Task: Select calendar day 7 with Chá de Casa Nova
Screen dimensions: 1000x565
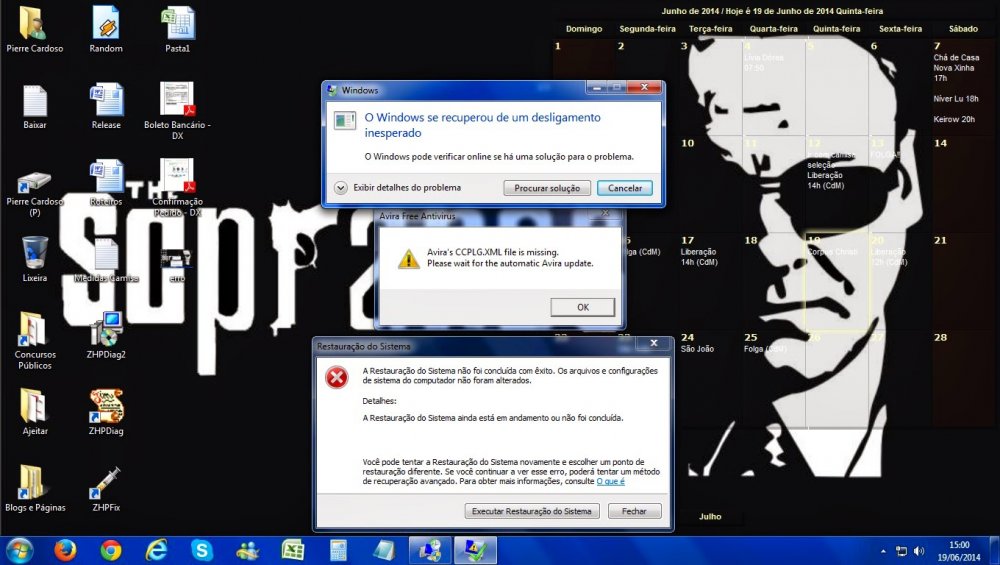Action: tap(963, 86)
